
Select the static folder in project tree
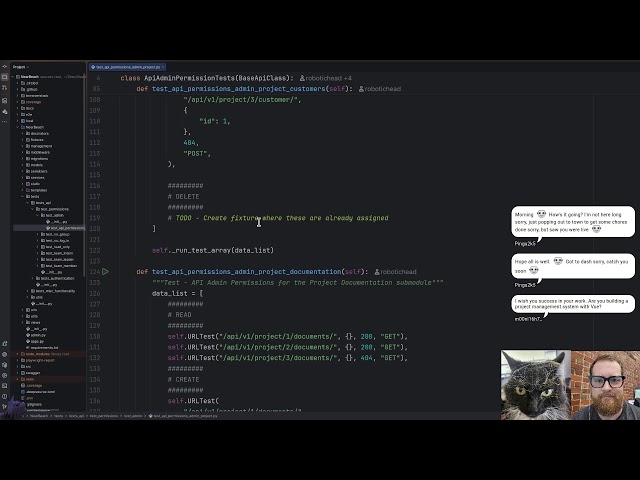(x=33, y=184)
